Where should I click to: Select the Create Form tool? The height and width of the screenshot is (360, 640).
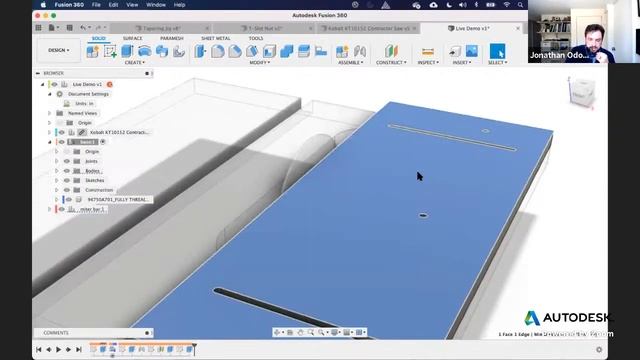(x=179, y=51)
